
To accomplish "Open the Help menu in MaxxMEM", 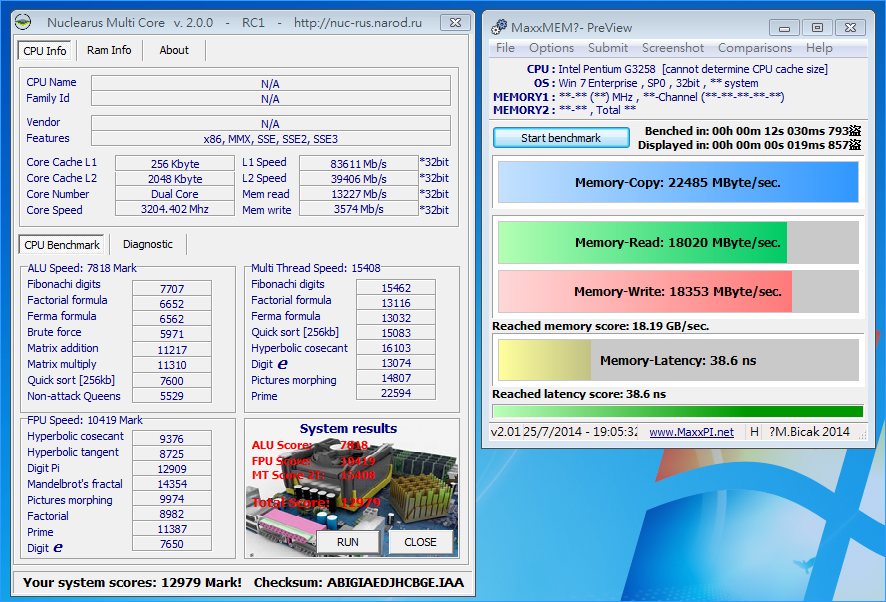I will (x=819, y=48).
